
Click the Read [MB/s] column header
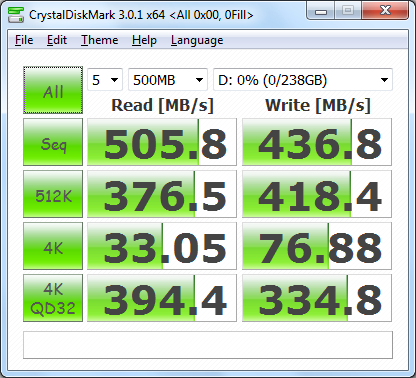point(162,106)
